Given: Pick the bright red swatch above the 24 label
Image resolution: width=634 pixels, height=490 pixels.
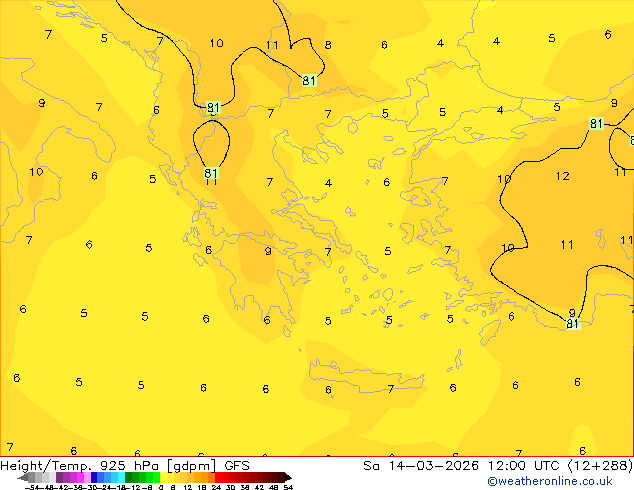Looking at the screenshot, I should [x=218, y=477].
